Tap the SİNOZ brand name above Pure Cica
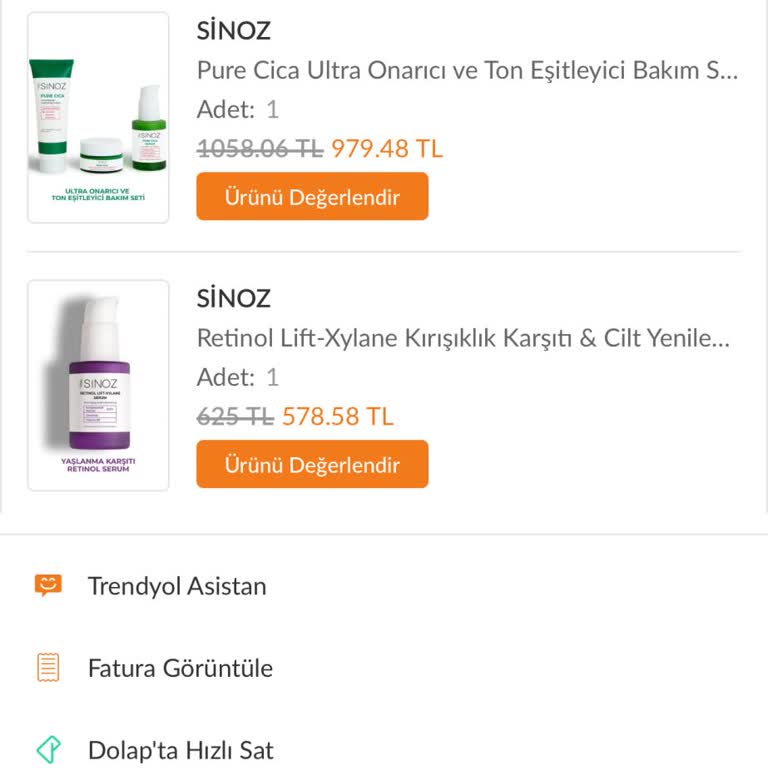Screen dimensions: 768x768 234,31
